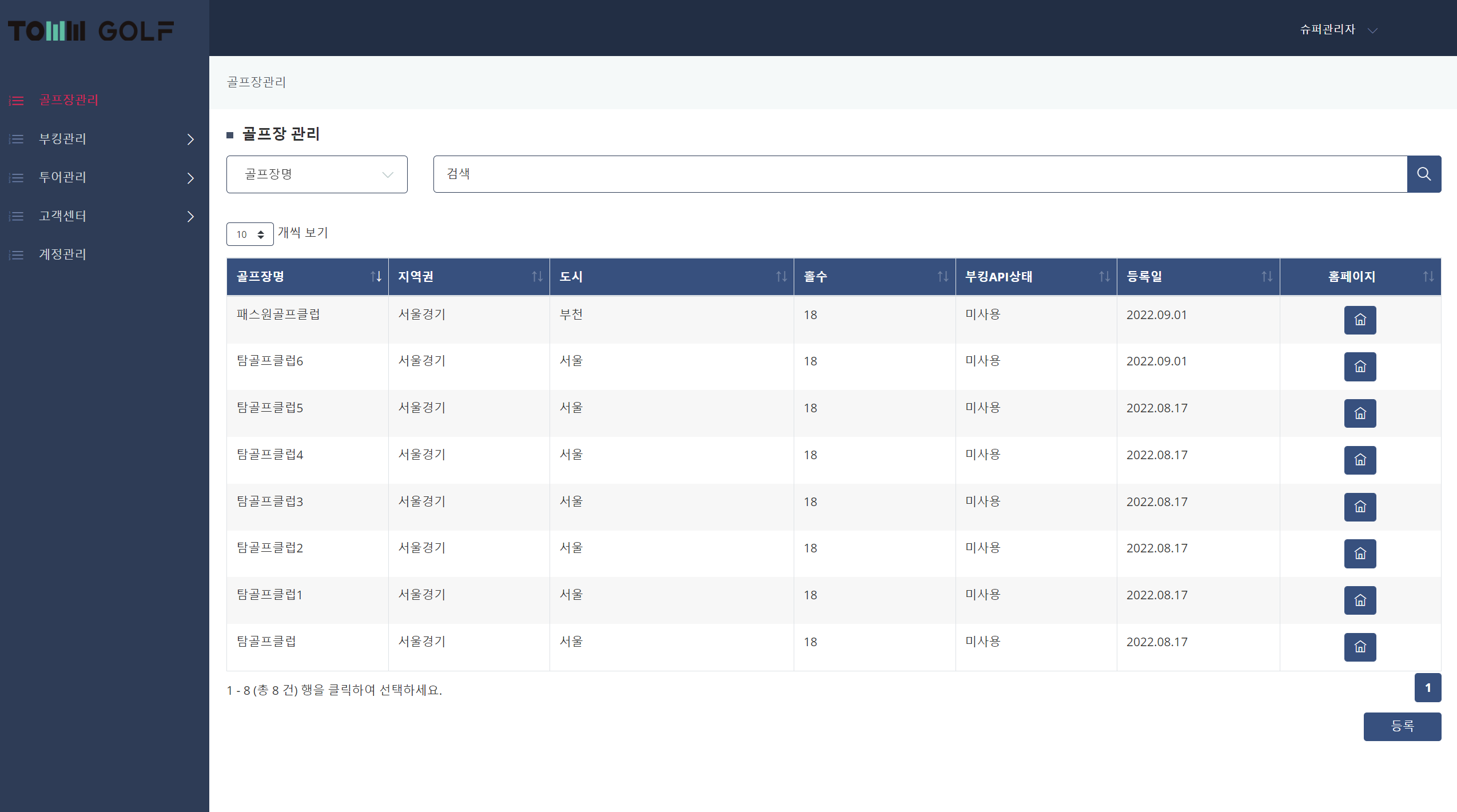The image size is (1457, 812).
Task: Open homepage icon for 탐골프클럽1
Action: tap(1360, 600)
